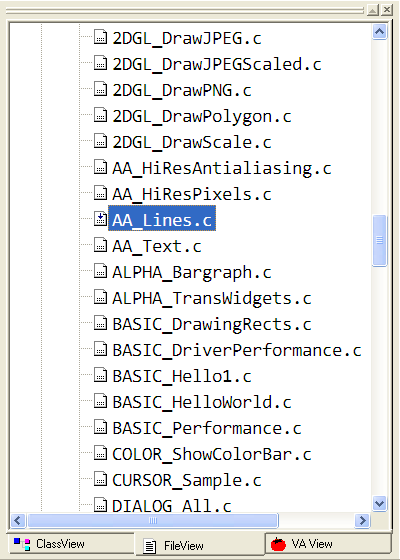Image resolution: width=400 pixels, height=560 pixels.
Task: Click the file icon next to AA_Lines.c
Action: click(x=100, y=219)
